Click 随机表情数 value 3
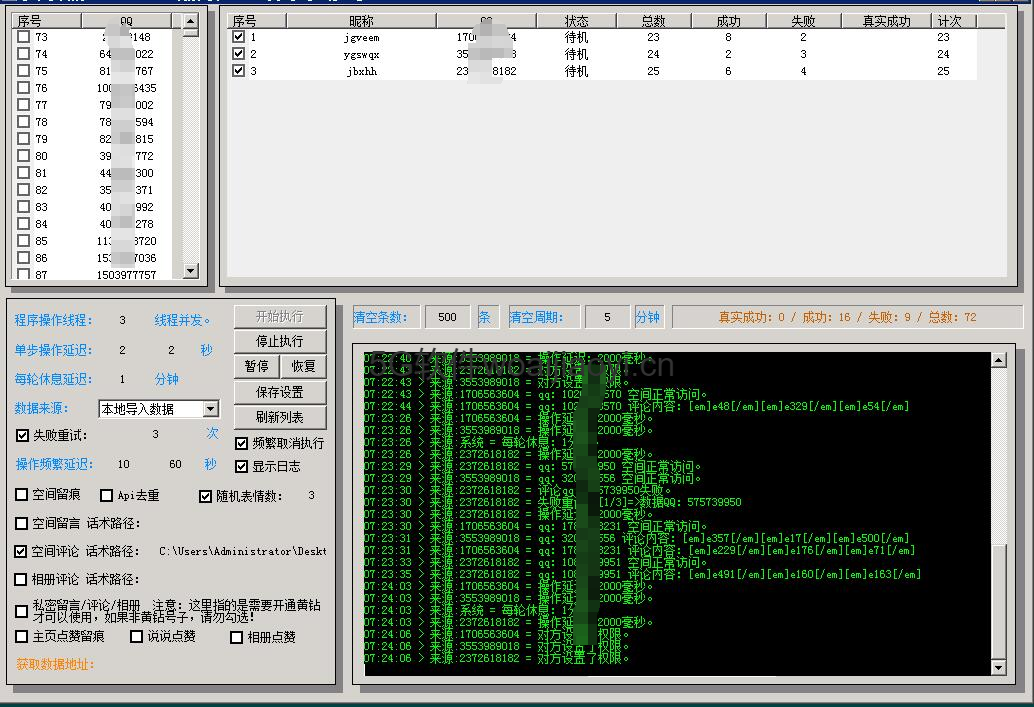Image resolution: width=1034 pixels, height=707 pixels. pos(311,495)
